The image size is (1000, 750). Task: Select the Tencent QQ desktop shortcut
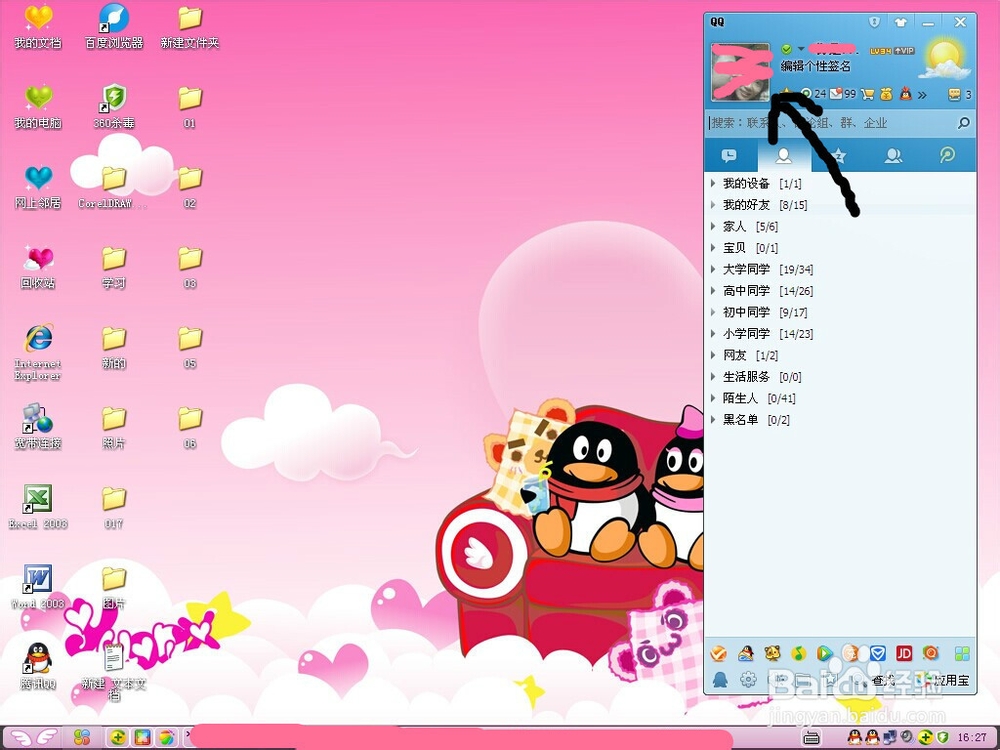tap(38, 666)
